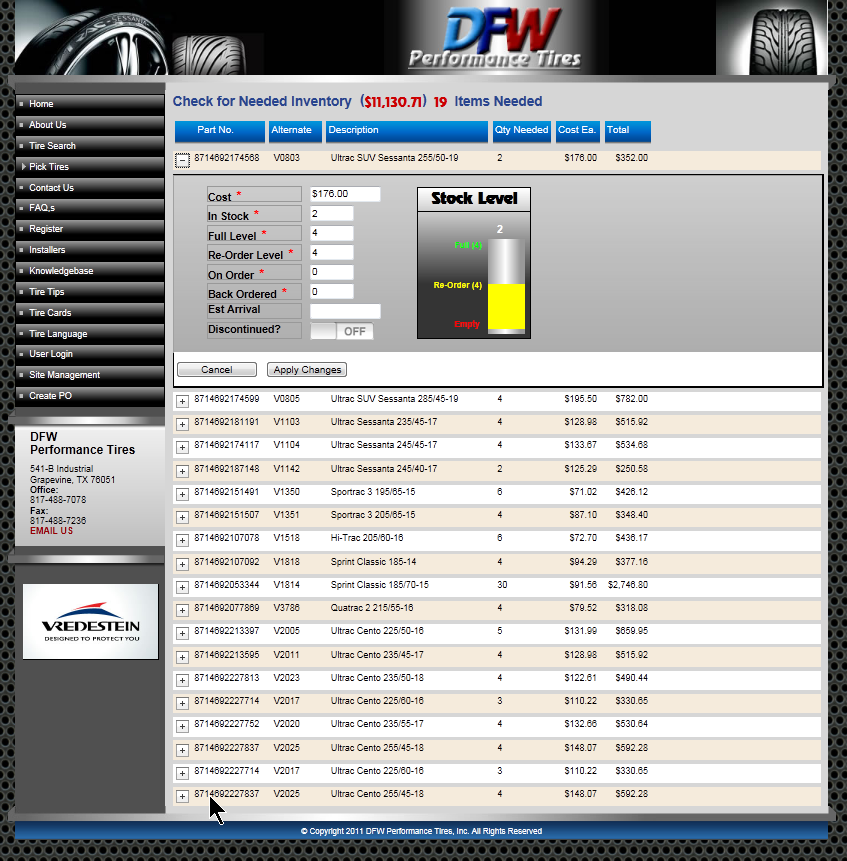Click the Cancel button
847x861 pixels.
pos(217,370)
